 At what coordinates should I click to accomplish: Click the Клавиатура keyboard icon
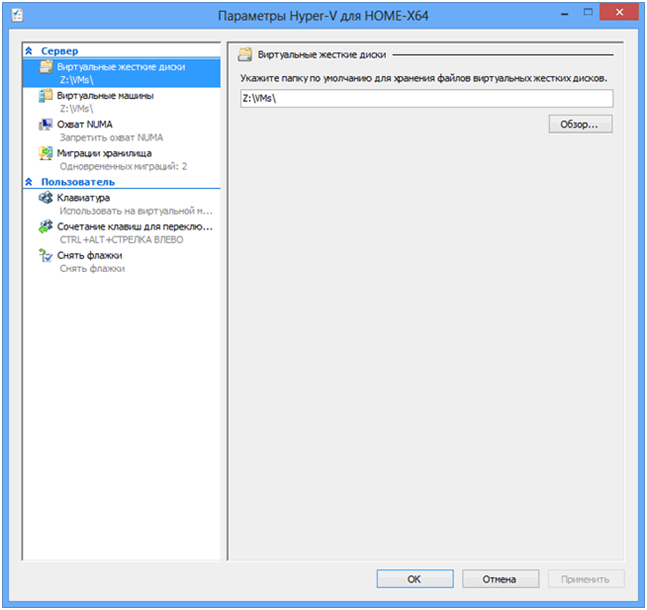(x=46, y=199)
